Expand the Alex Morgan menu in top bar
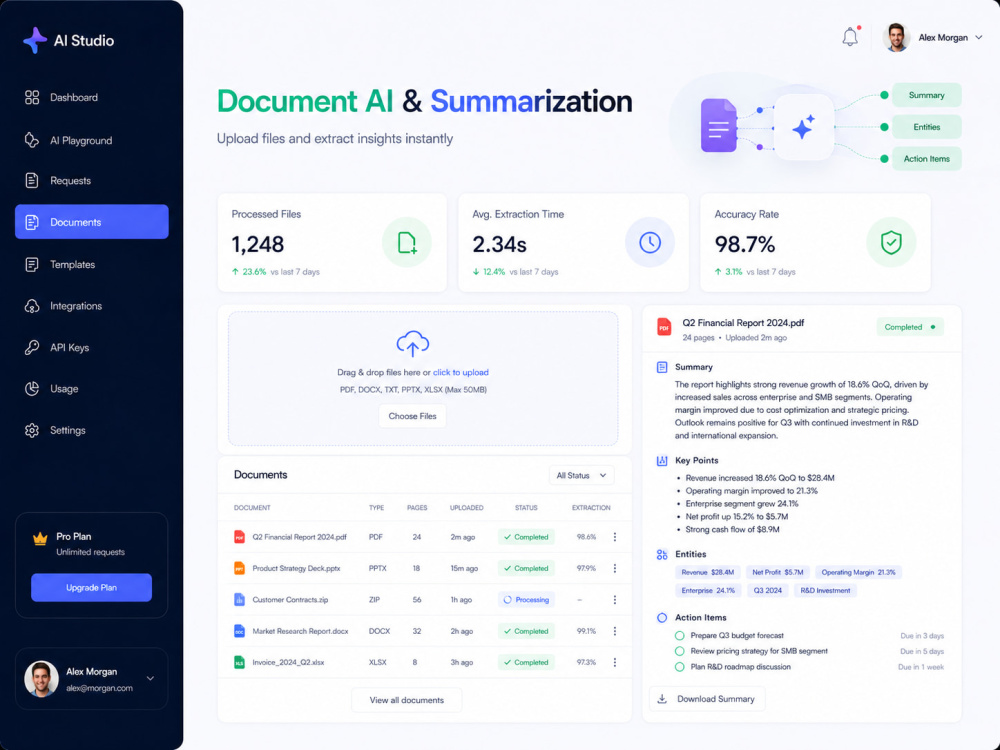Image resolution: width=1000 pixels, height=750 pixels. click(x=978, y=38)
